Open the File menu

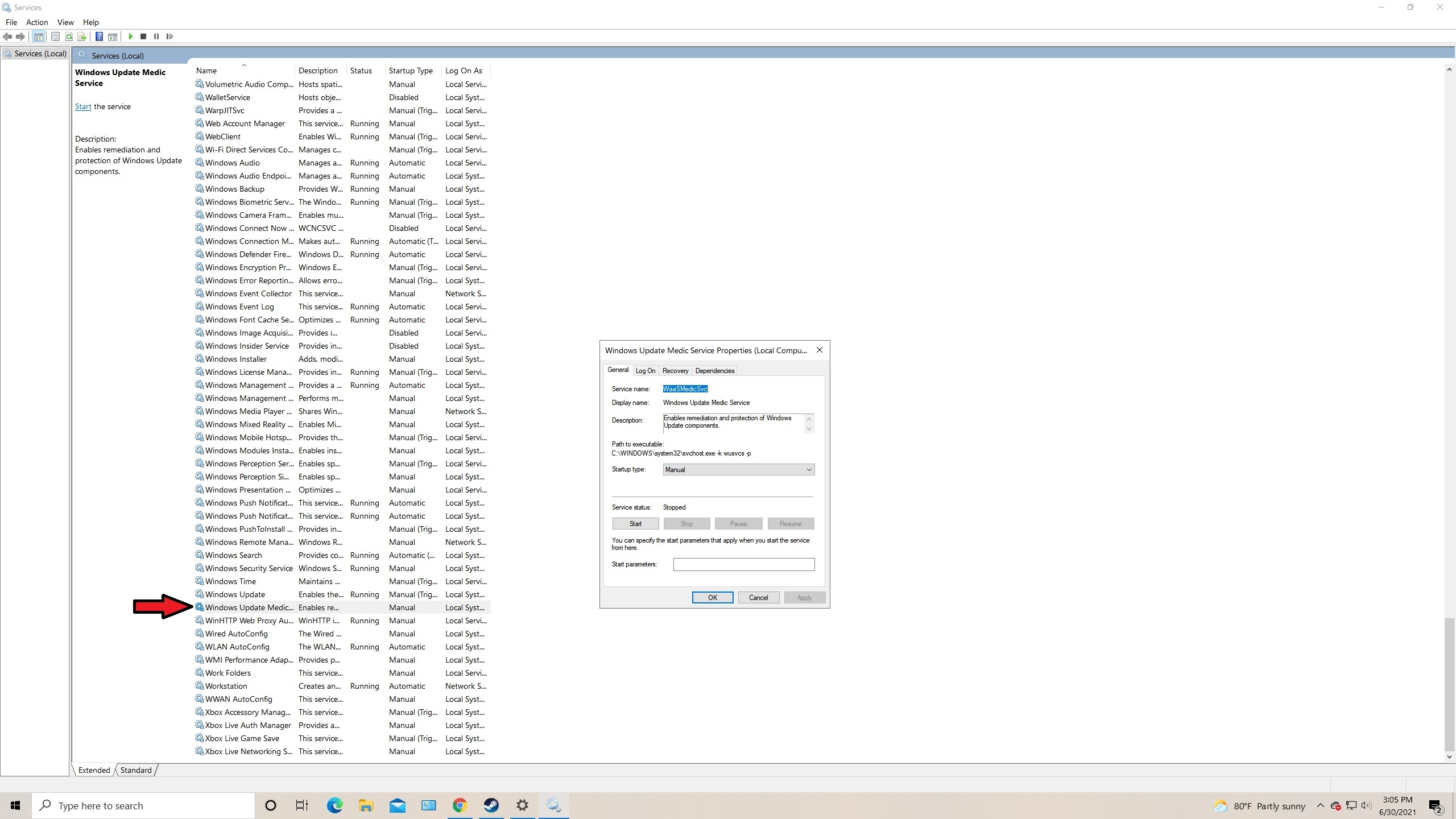[x=11, y=22]
